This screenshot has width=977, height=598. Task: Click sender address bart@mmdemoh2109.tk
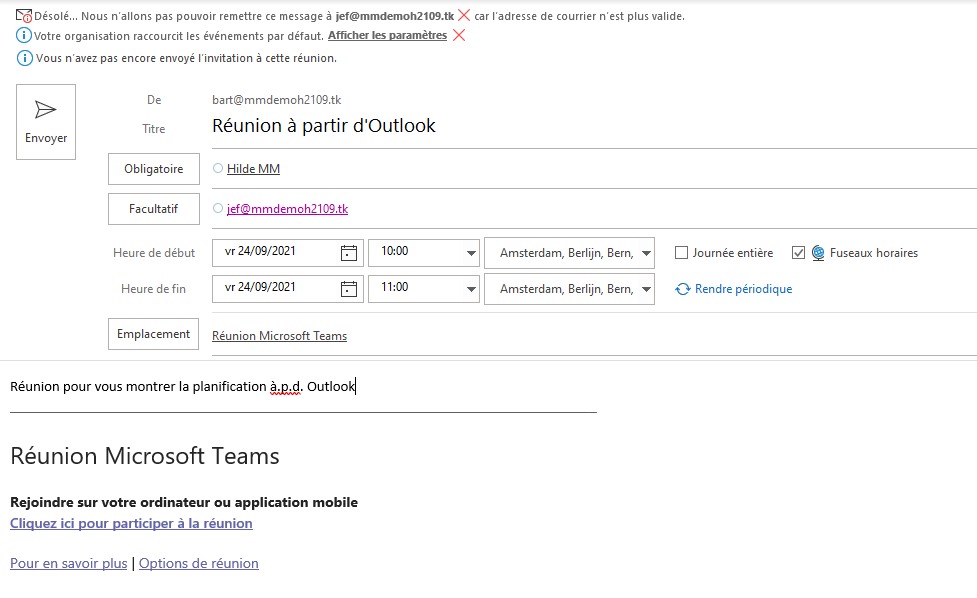point(277,100)
